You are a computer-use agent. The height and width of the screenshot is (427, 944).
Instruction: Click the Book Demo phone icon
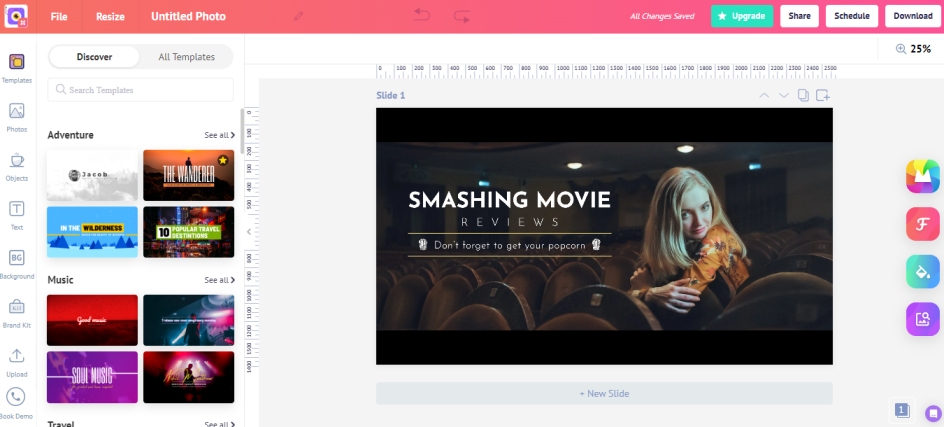click(x=16, y=397)
